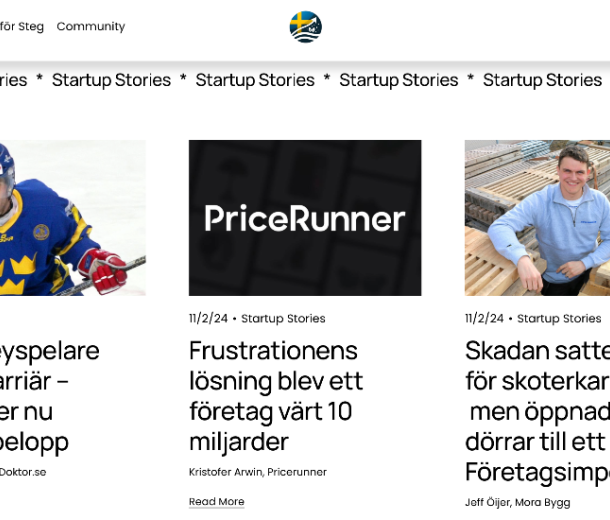Image resolution: width=610 pixels, height=520 pixels.
Task: Click author line Kristofer Arwin, Pricerunner
Action: [258, 472]
